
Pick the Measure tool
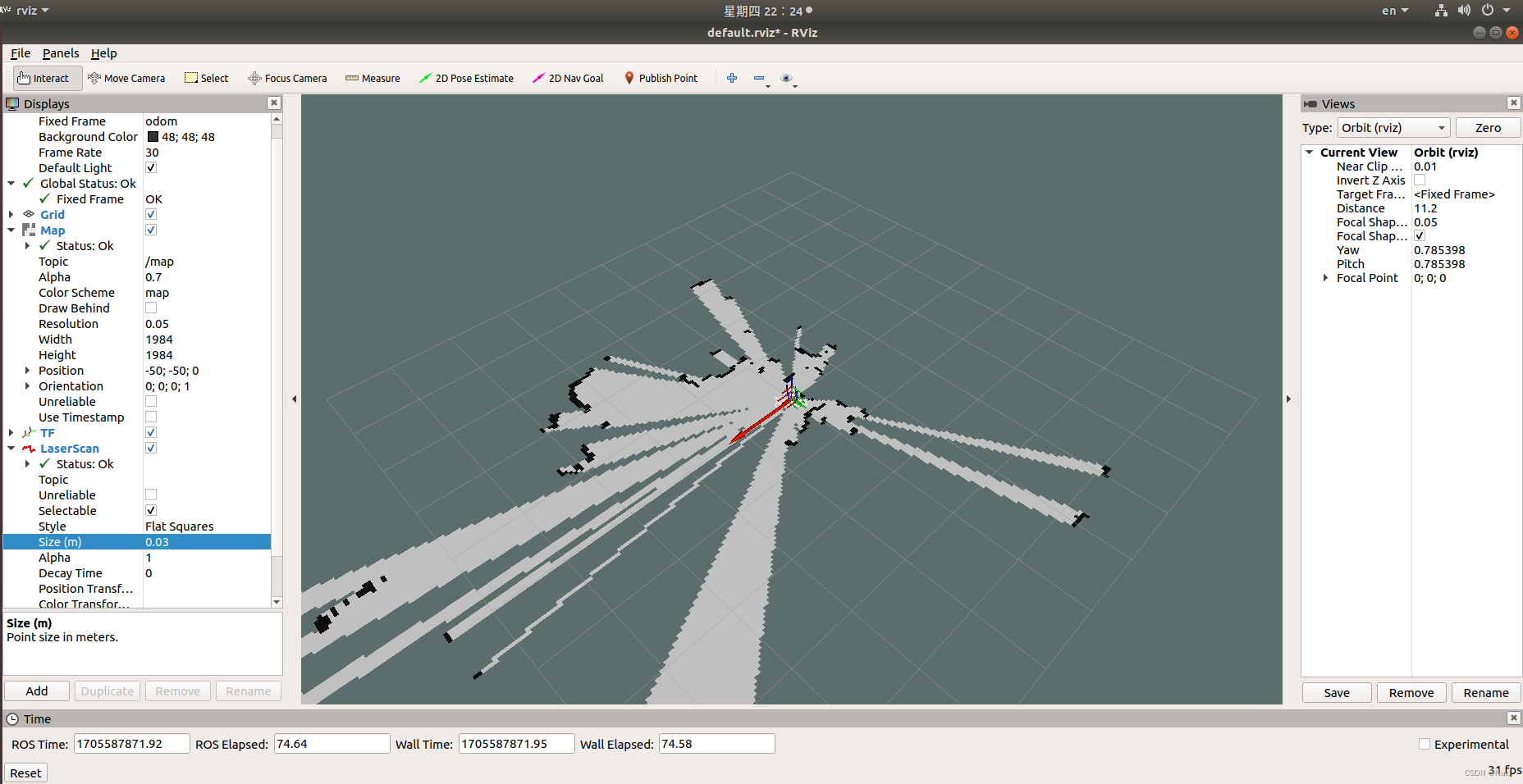click(x=373, y=78)
